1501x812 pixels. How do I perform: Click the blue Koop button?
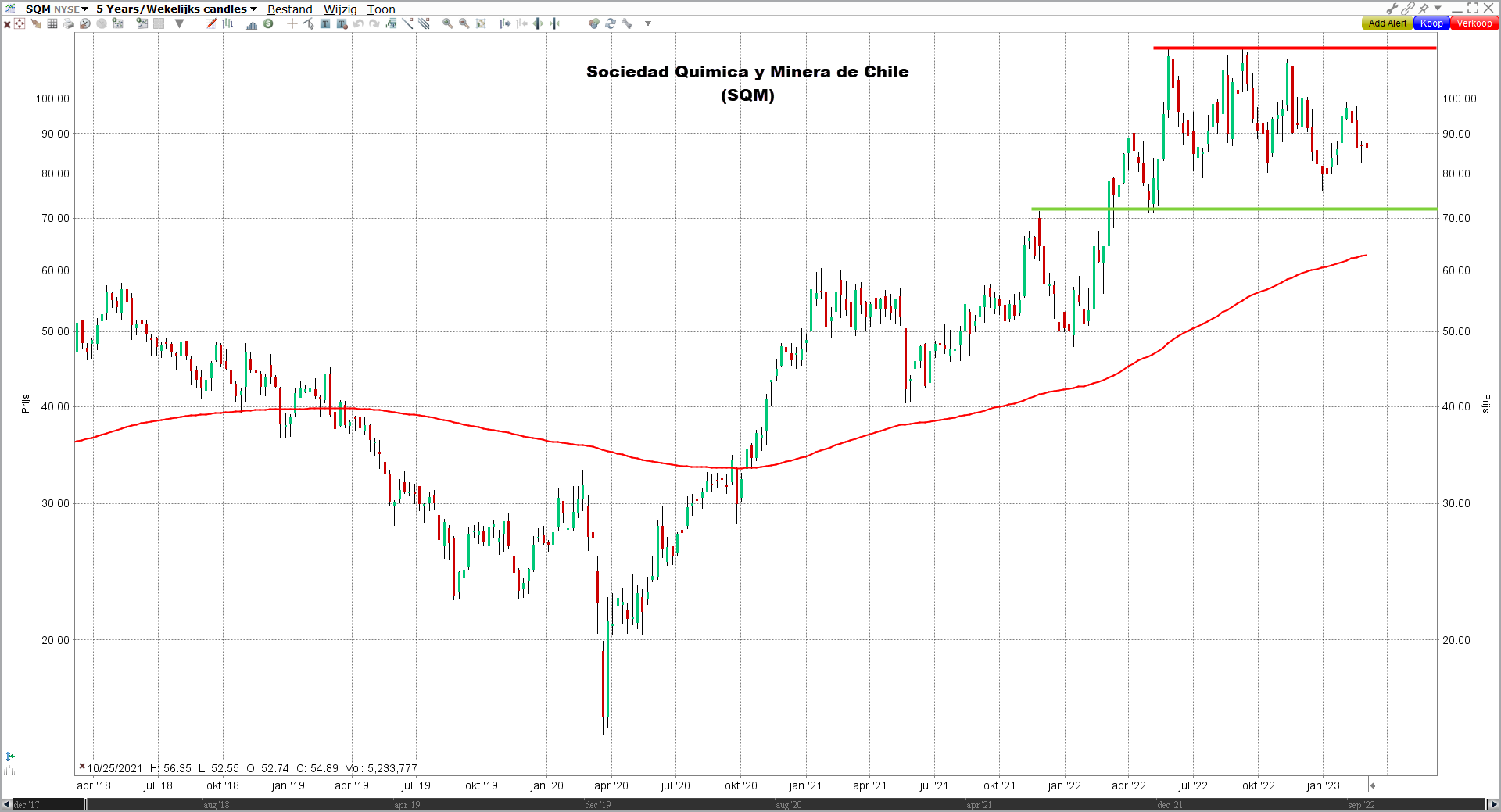tap(1431, 23)
